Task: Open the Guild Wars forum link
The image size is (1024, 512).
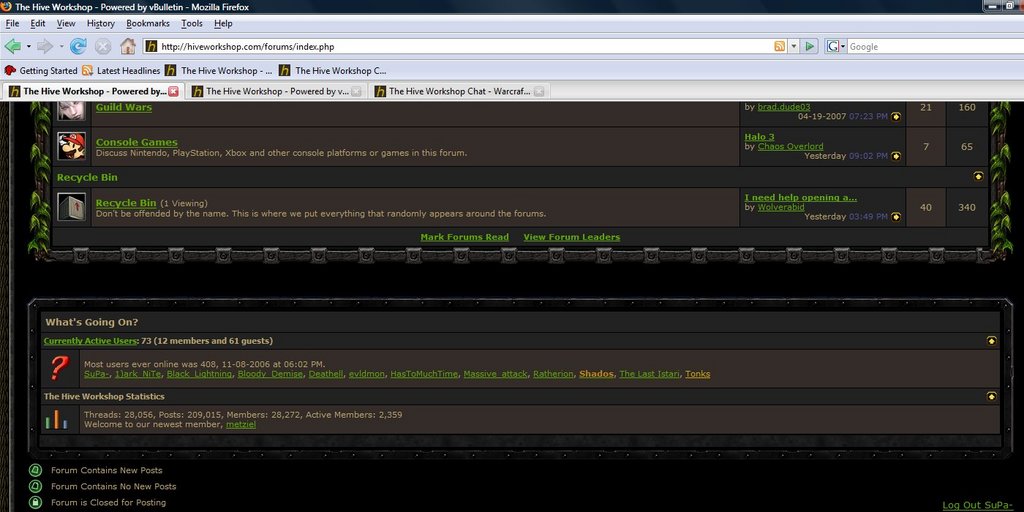Action: 124,108
